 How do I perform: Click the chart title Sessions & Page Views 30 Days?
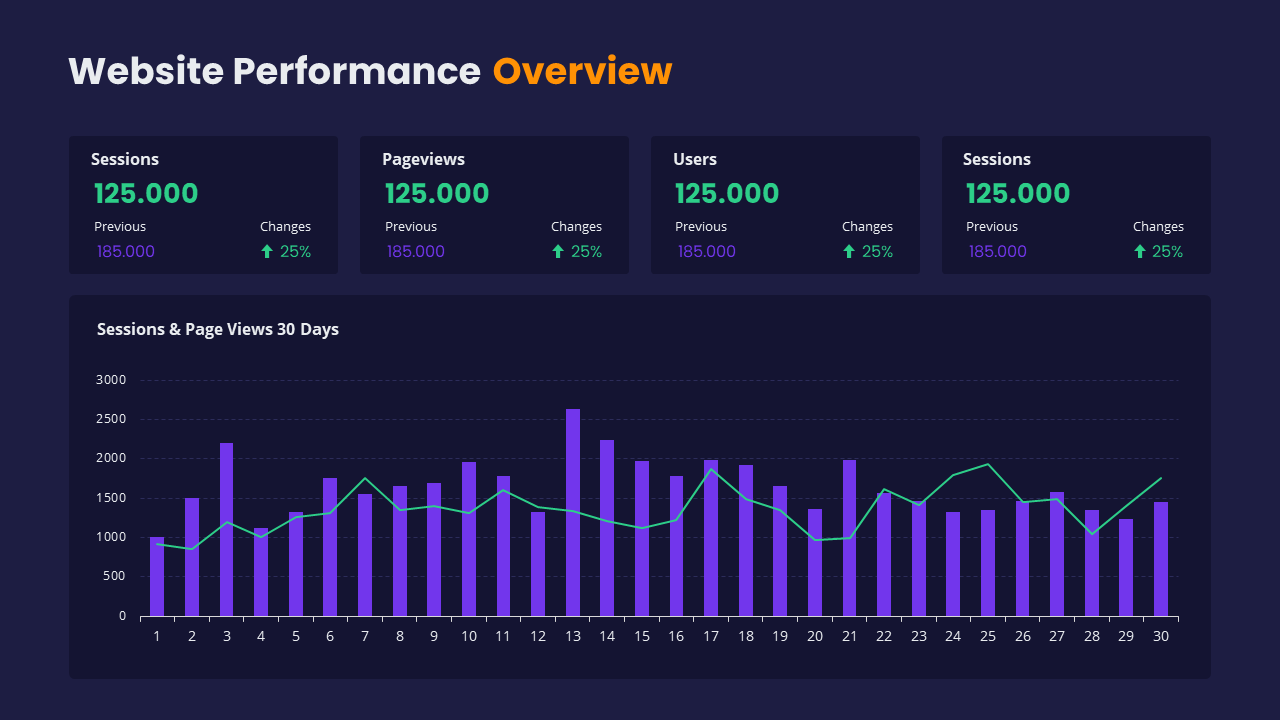pos(218,329)
